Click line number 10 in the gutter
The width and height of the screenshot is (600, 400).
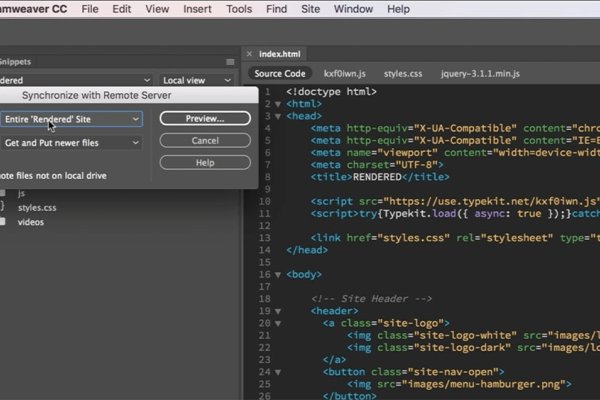(x=264, y=201)
